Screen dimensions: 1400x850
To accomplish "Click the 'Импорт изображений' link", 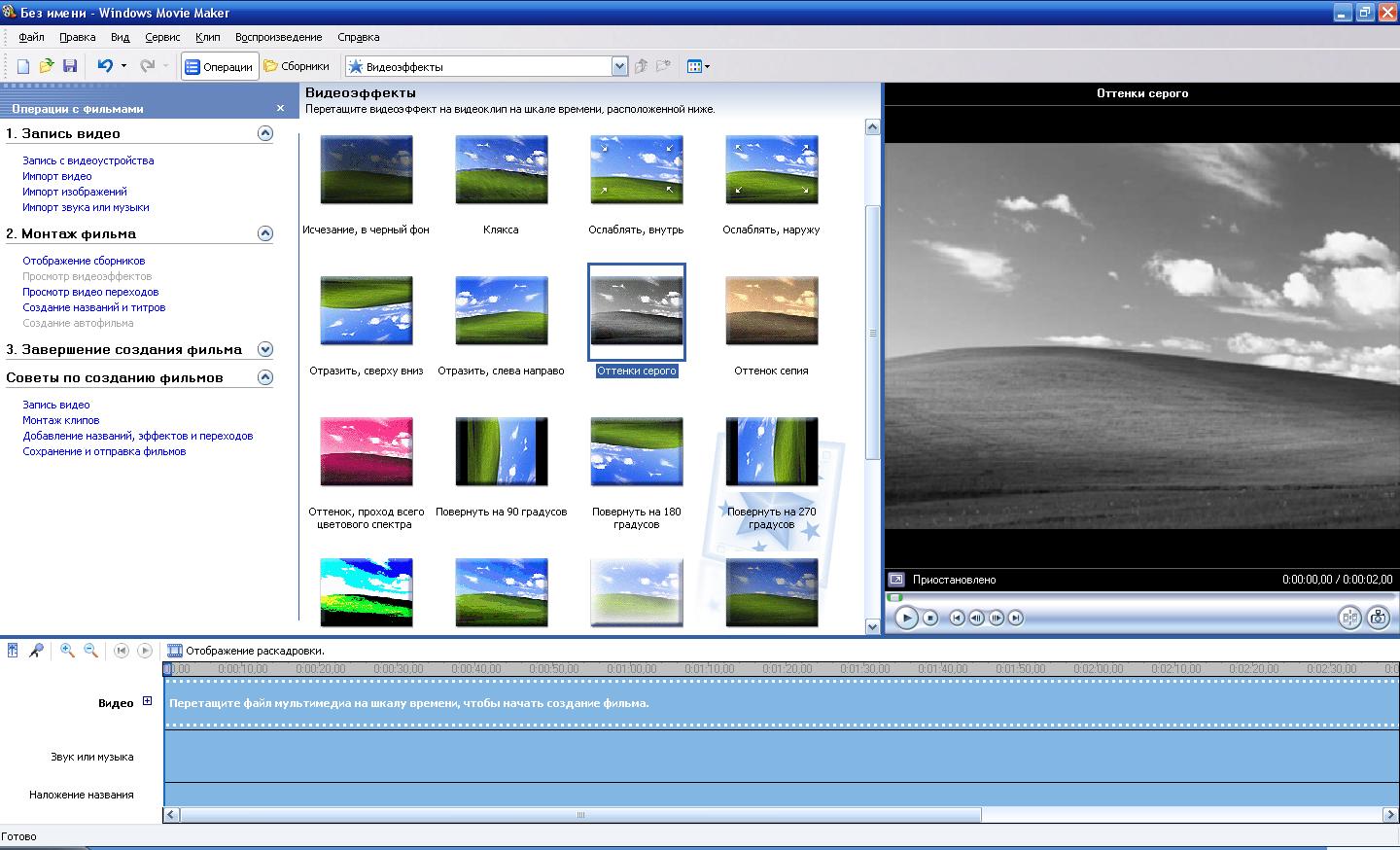I will point(75,192).
